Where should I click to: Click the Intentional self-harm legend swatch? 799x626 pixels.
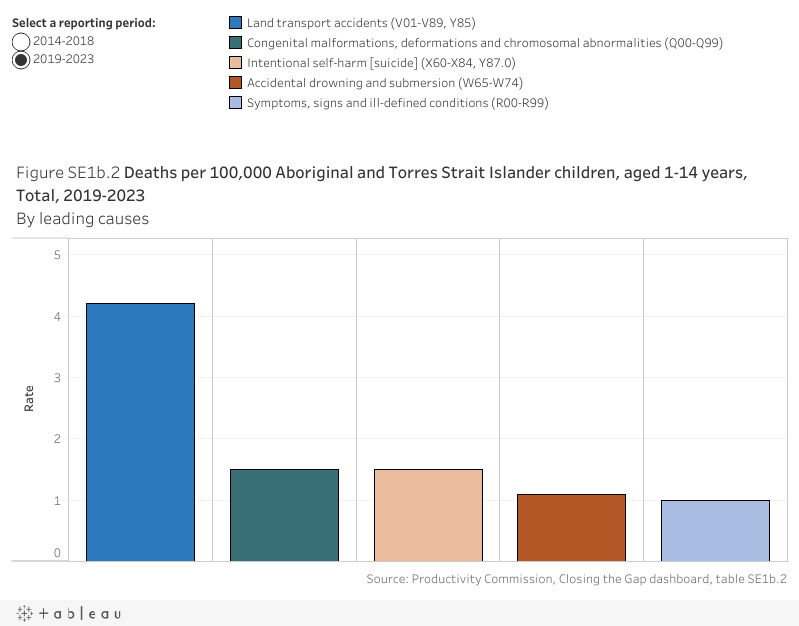[x=235, y=63]
